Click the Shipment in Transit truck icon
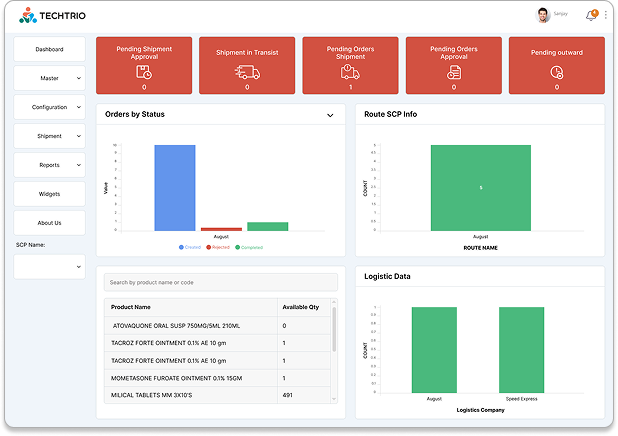The image size is (618, 436). click(x=247, y=73)
